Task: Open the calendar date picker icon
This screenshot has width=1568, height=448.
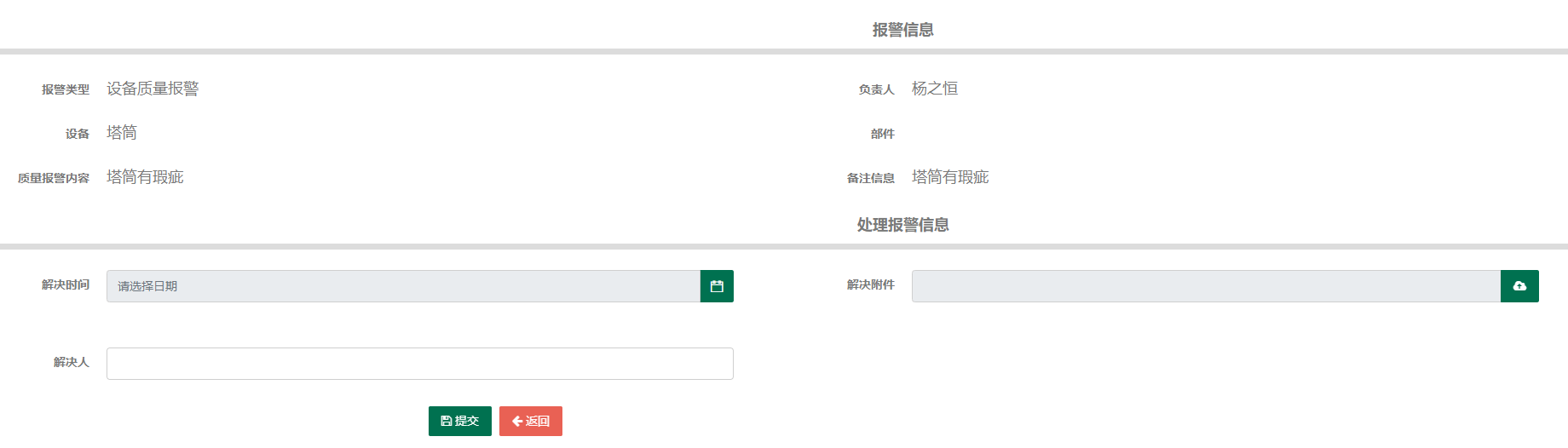Action: pyautogui.click(x=717, y=286)
